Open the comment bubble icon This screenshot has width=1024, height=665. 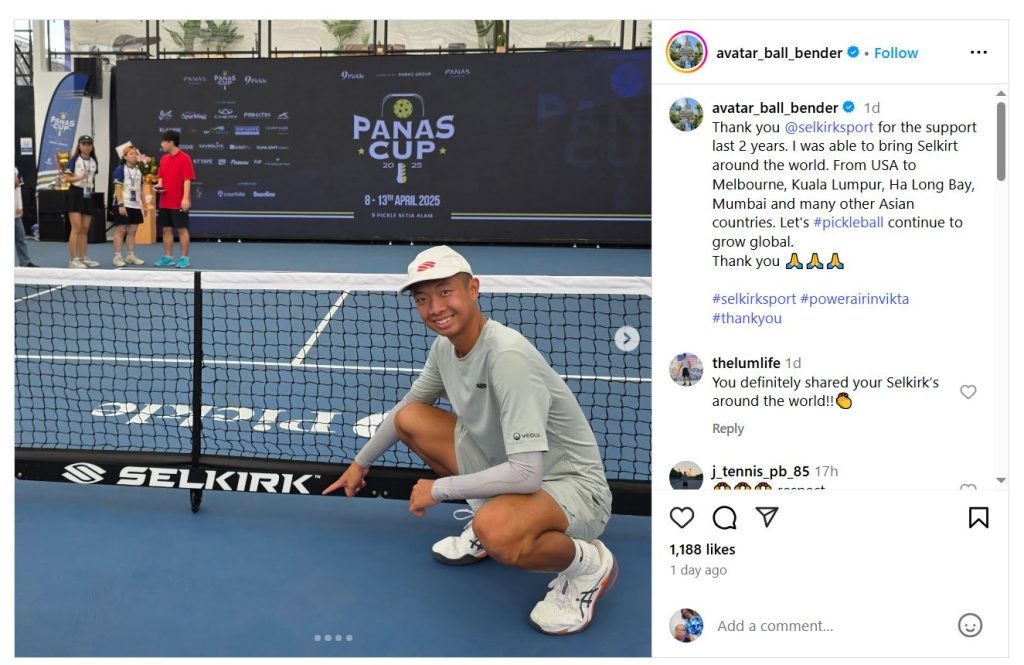[x=724, y=517]
